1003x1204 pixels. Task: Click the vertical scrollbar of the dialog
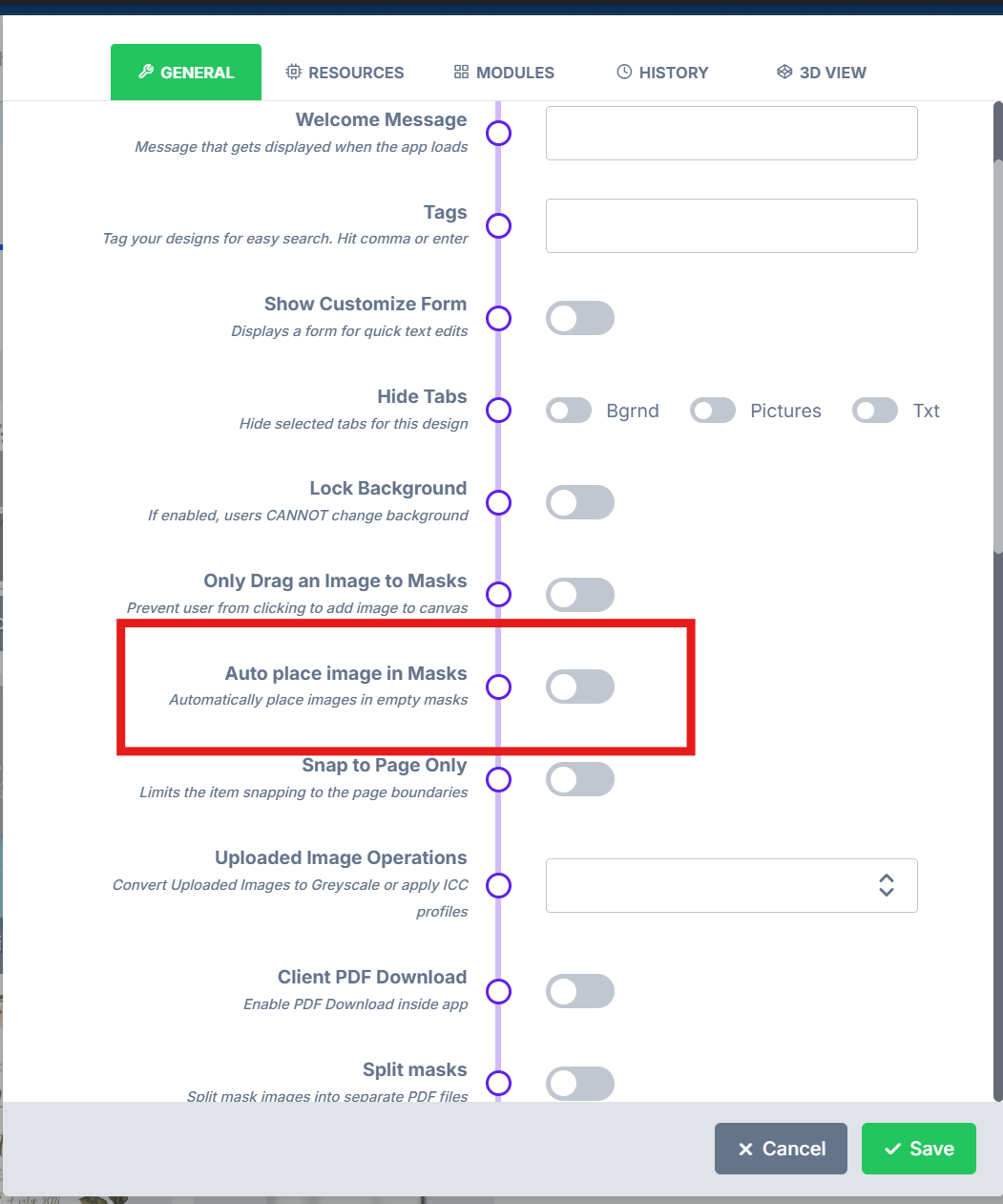pyautogui.click(x=998, y=355)
